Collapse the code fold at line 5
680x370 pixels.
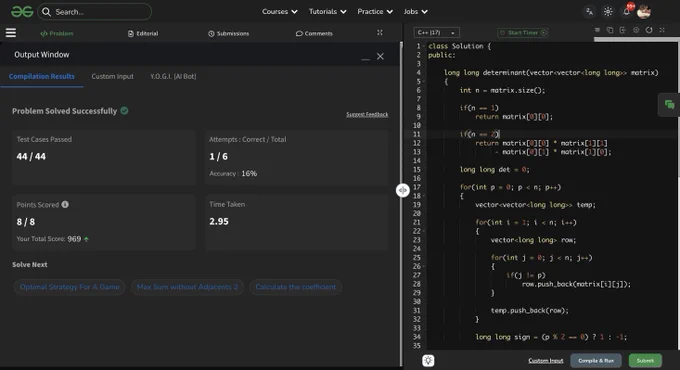[424, 82]
